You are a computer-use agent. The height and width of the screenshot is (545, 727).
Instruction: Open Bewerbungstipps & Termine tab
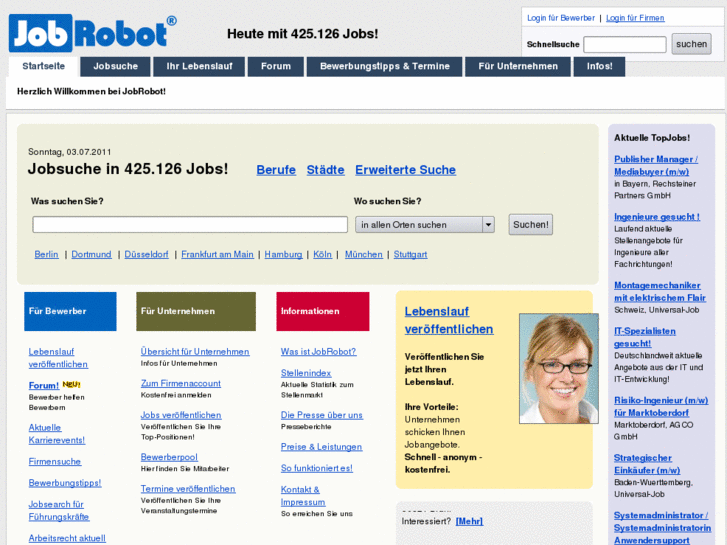tap(385, 66)
